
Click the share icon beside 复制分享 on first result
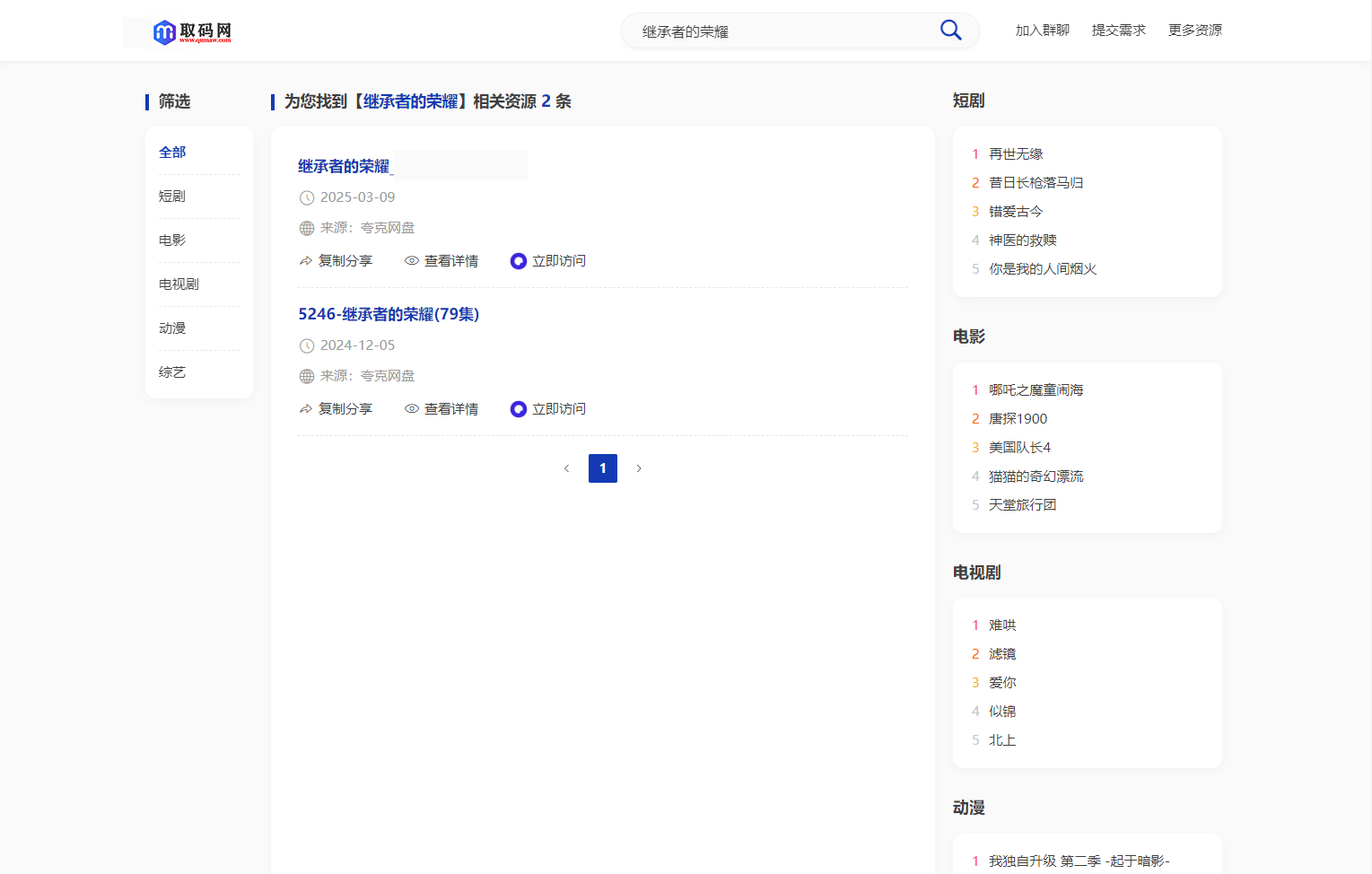coord(305,260)
